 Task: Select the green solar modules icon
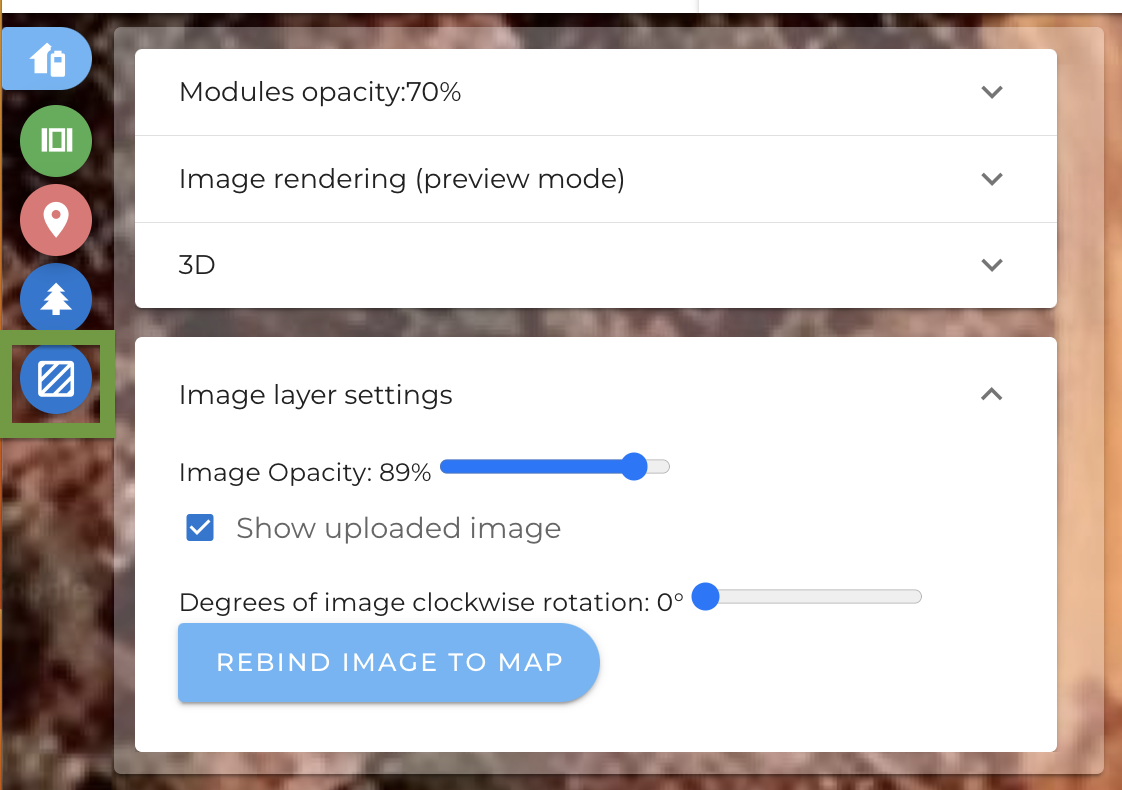point(56,140)
